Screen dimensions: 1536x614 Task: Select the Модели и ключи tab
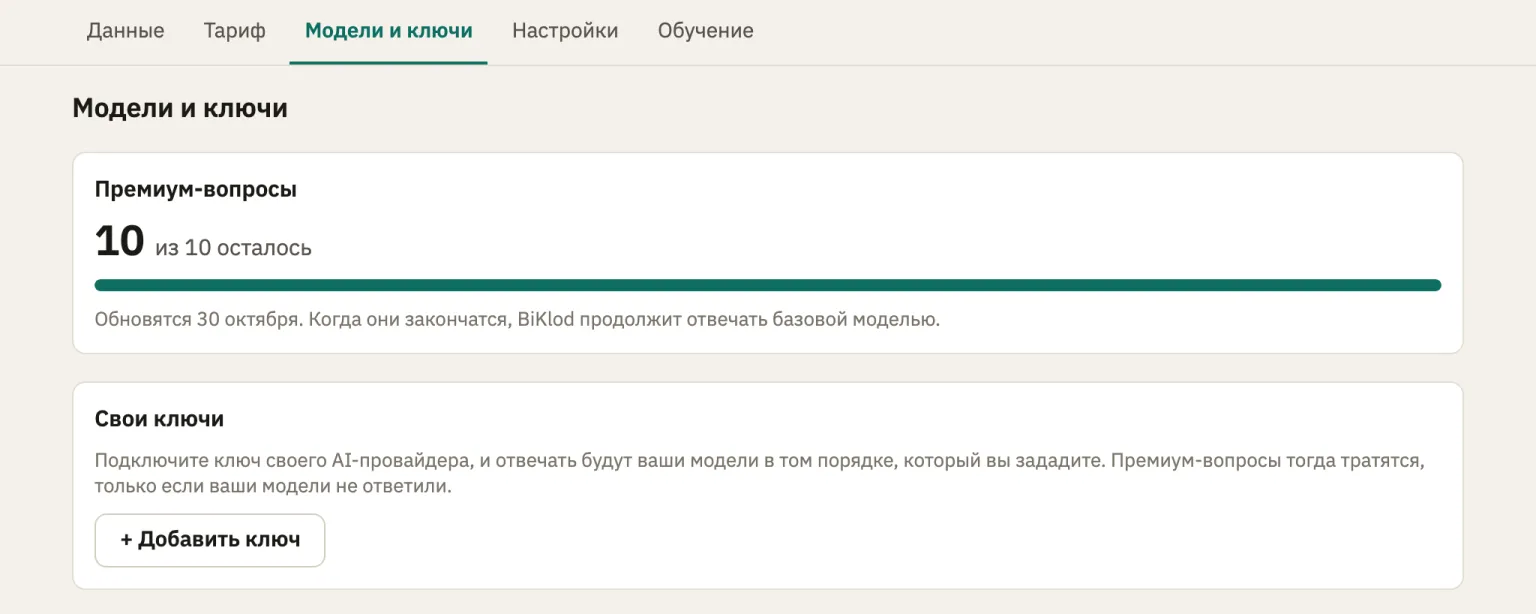[x=389, y=31]
